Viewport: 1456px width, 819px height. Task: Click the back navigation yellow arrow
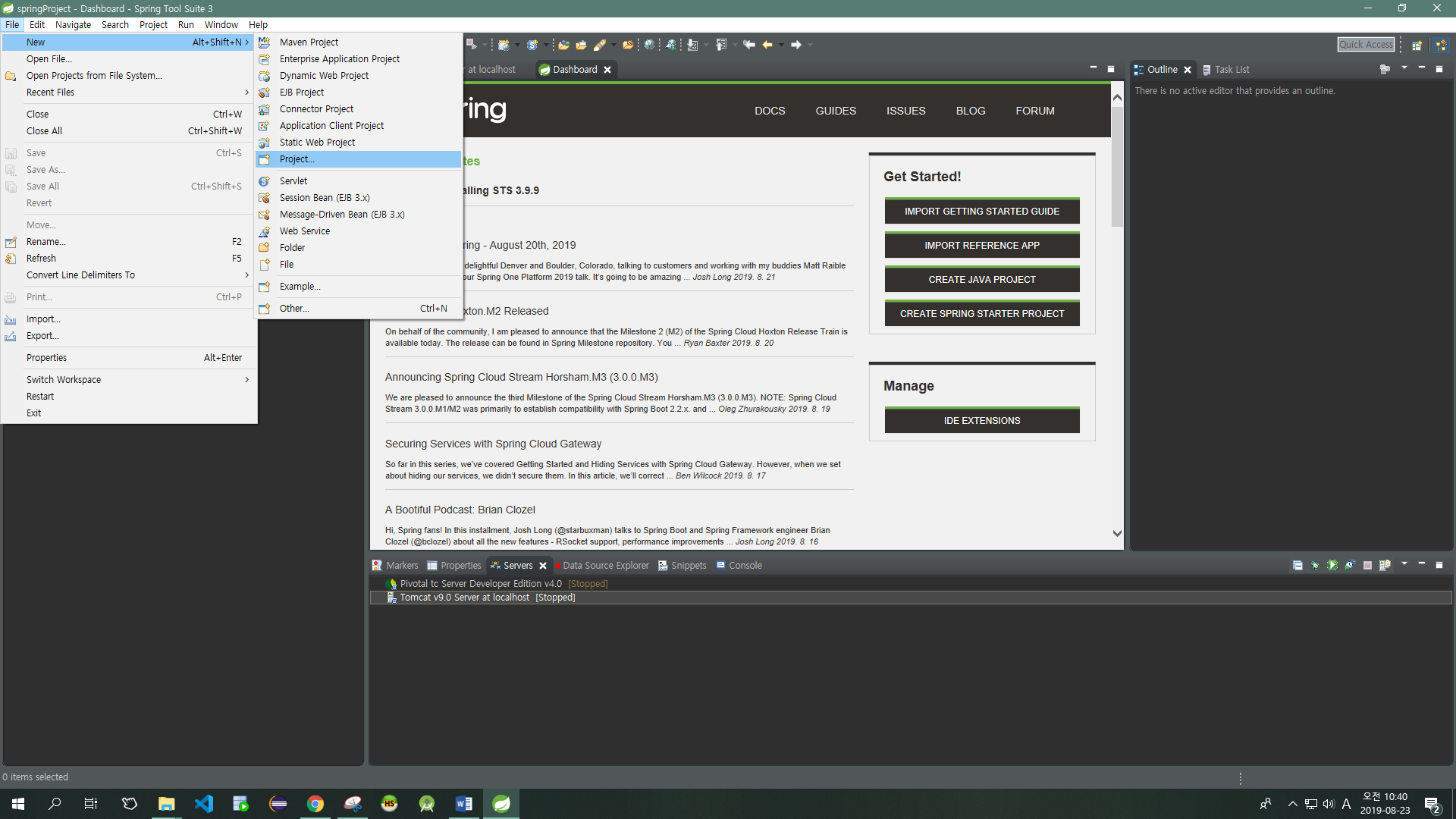tap(767, 45)
